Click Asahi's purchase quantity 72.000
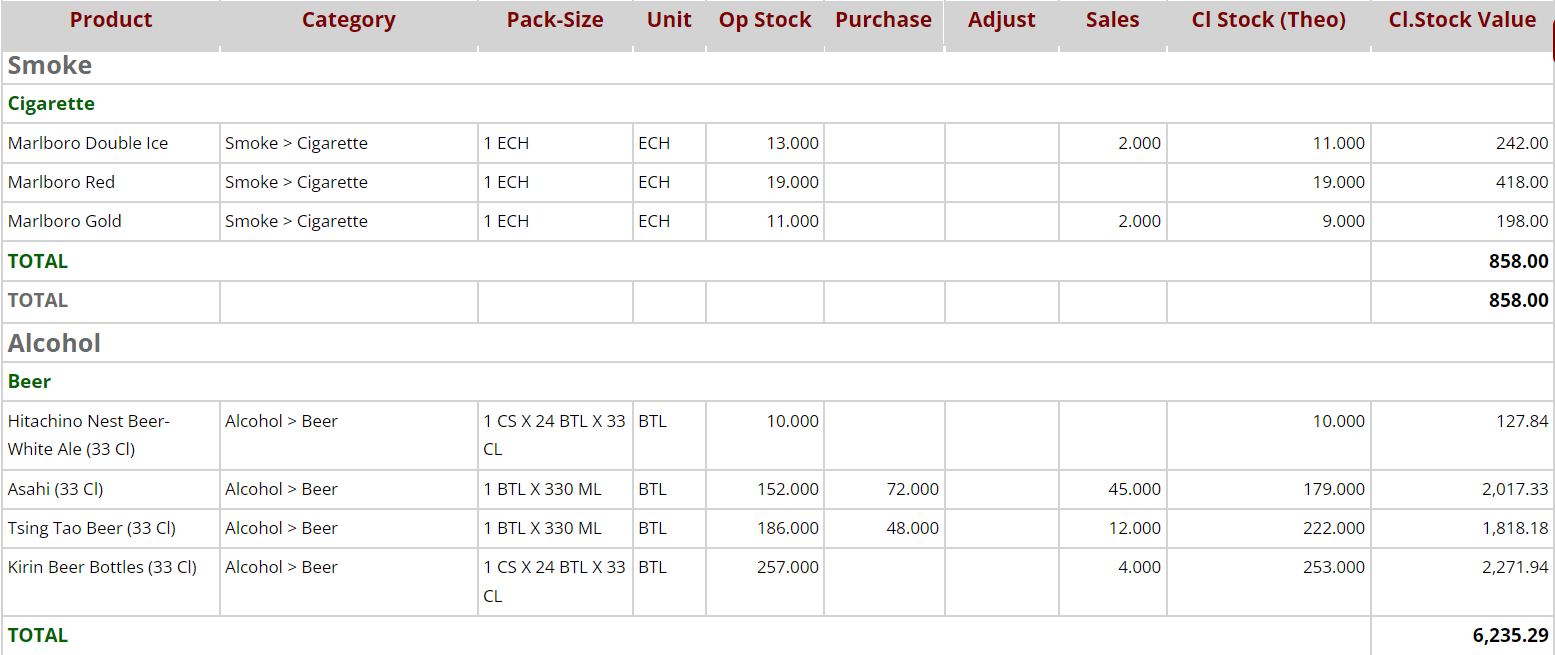The image size is (1555, 655). pyautogui.click(x=912, y=489)
